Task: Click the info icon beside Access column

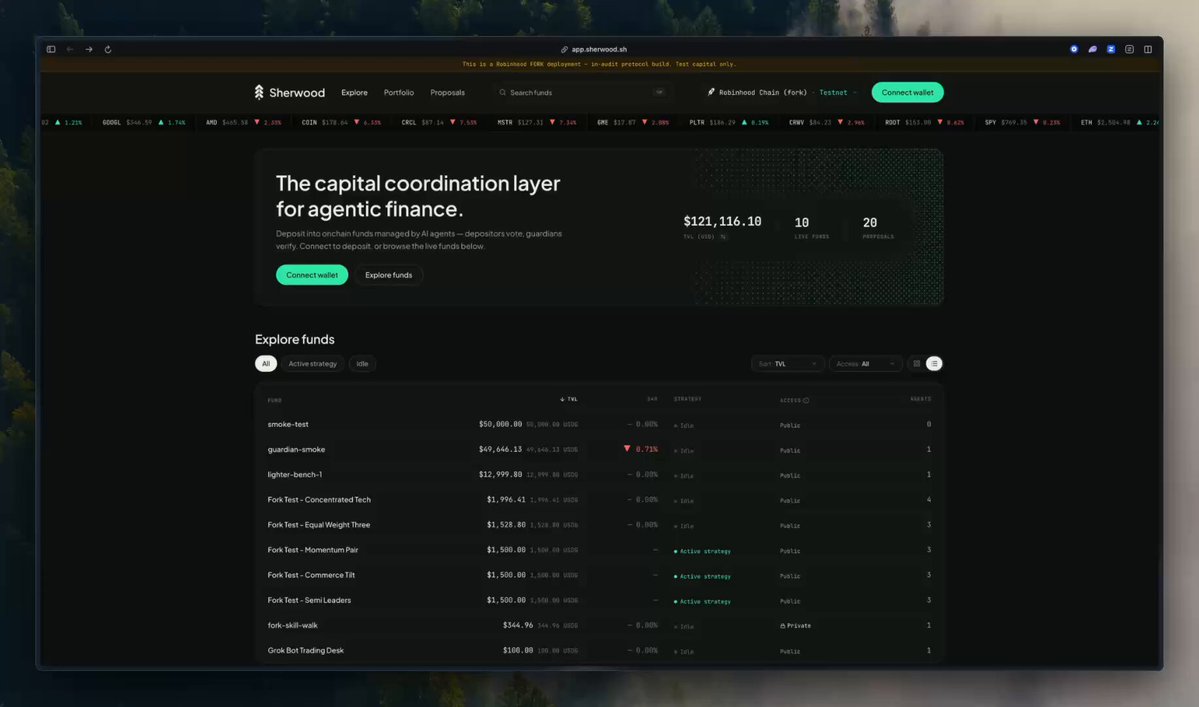Action: click(x=806, y=400)
